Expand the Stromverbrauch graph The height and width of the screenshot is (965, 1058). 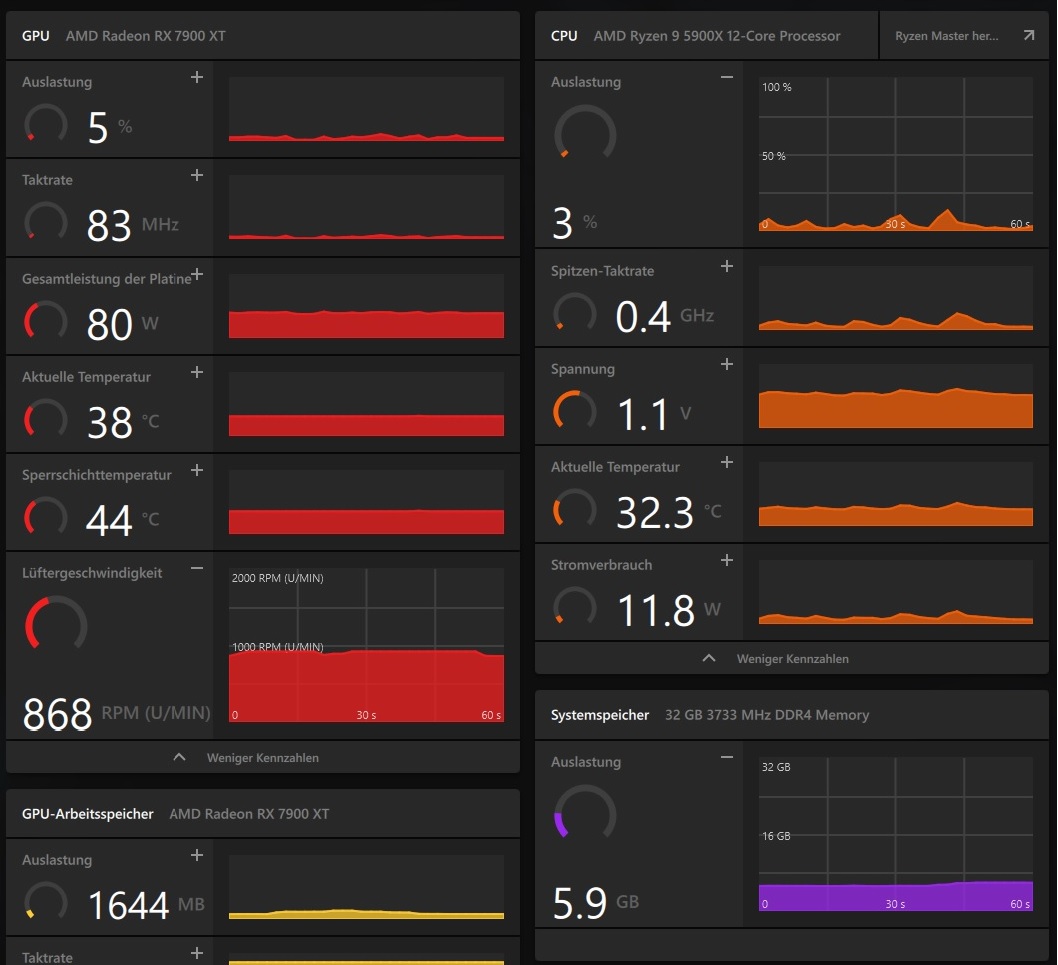(726, 560)
